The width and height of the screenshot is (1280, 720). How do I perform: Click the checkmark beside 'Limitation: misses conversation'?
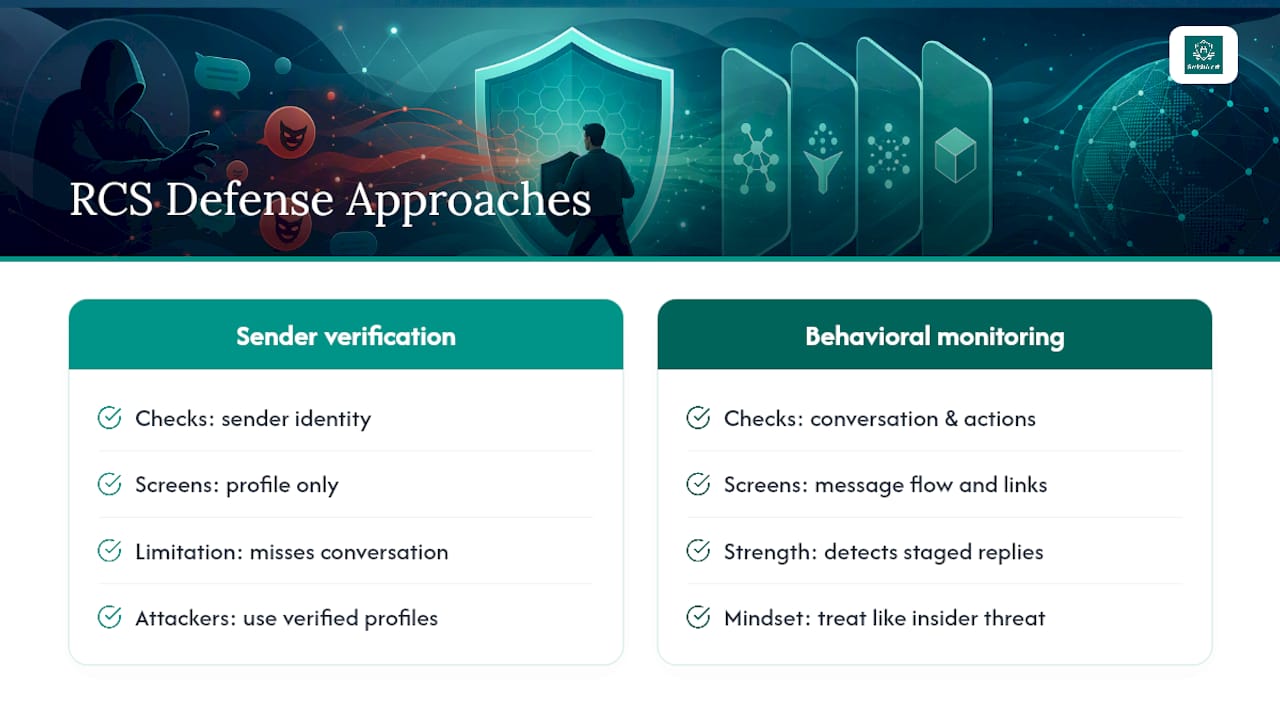110,551
